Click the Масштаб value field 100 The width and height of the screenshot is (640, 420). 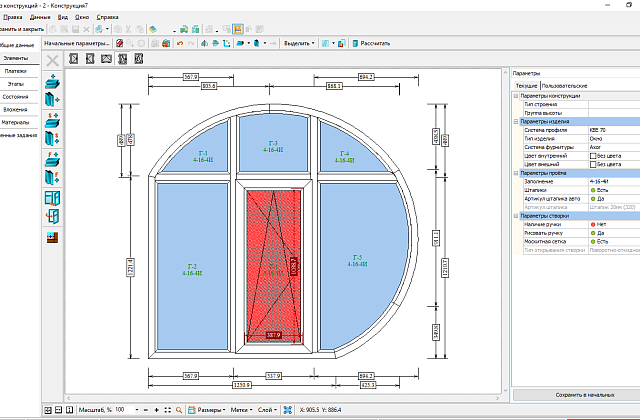(x=124, y=410)
